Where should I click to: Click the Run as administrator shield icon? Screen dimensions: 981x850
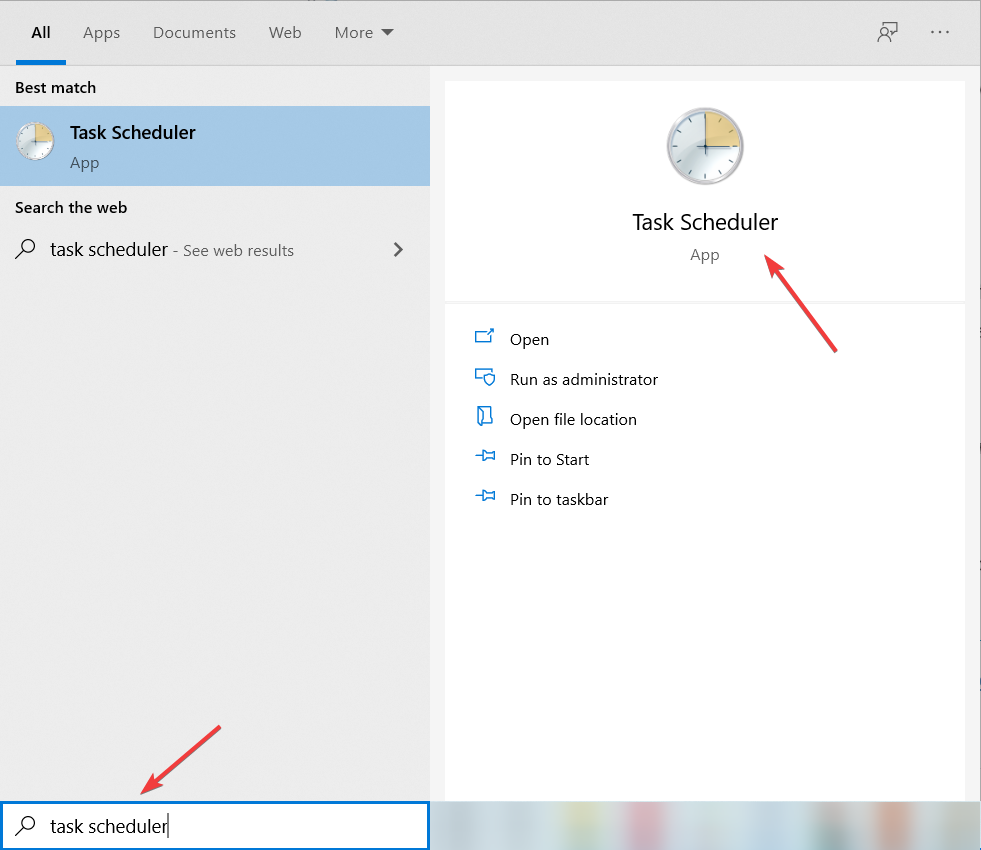click(485, 377)
